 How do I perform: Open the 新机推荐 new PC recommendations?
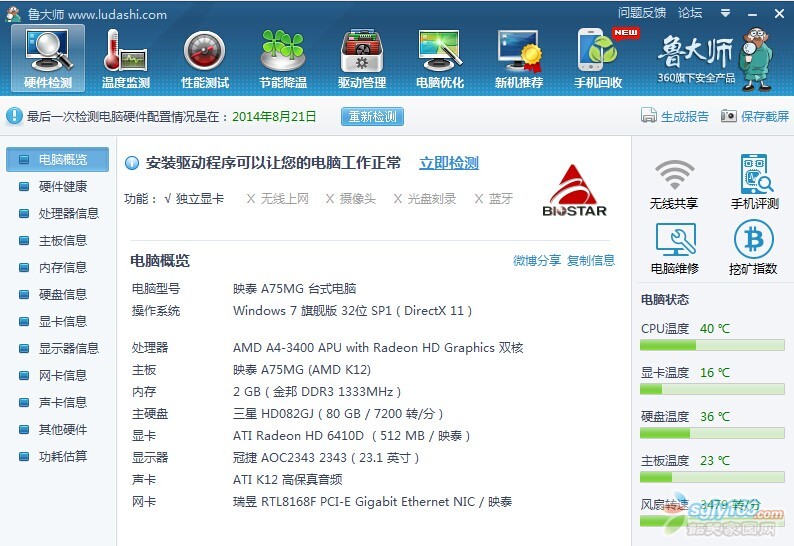(519, 58)
